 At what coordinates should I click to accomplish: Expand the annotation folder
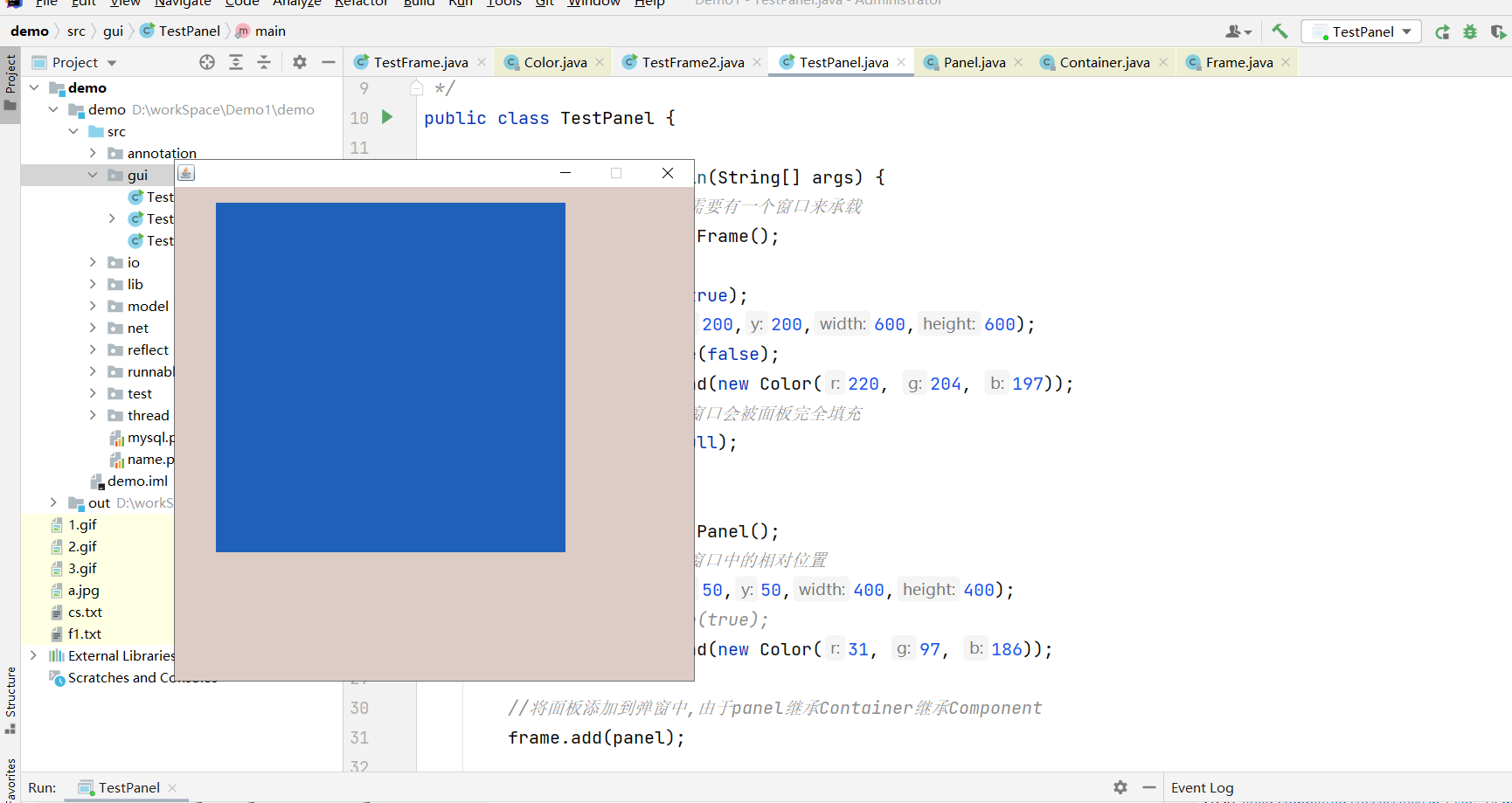pos(93,153)
